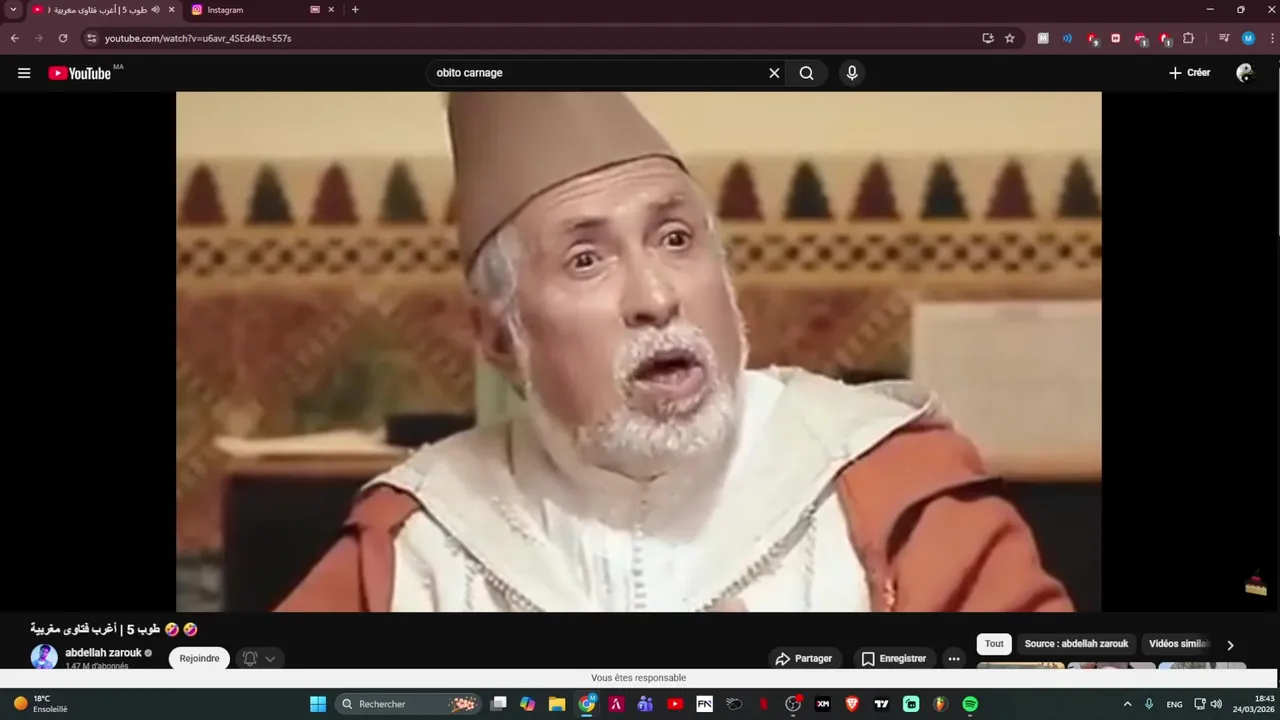Go to the YouTube home logo

coord(79,73)
